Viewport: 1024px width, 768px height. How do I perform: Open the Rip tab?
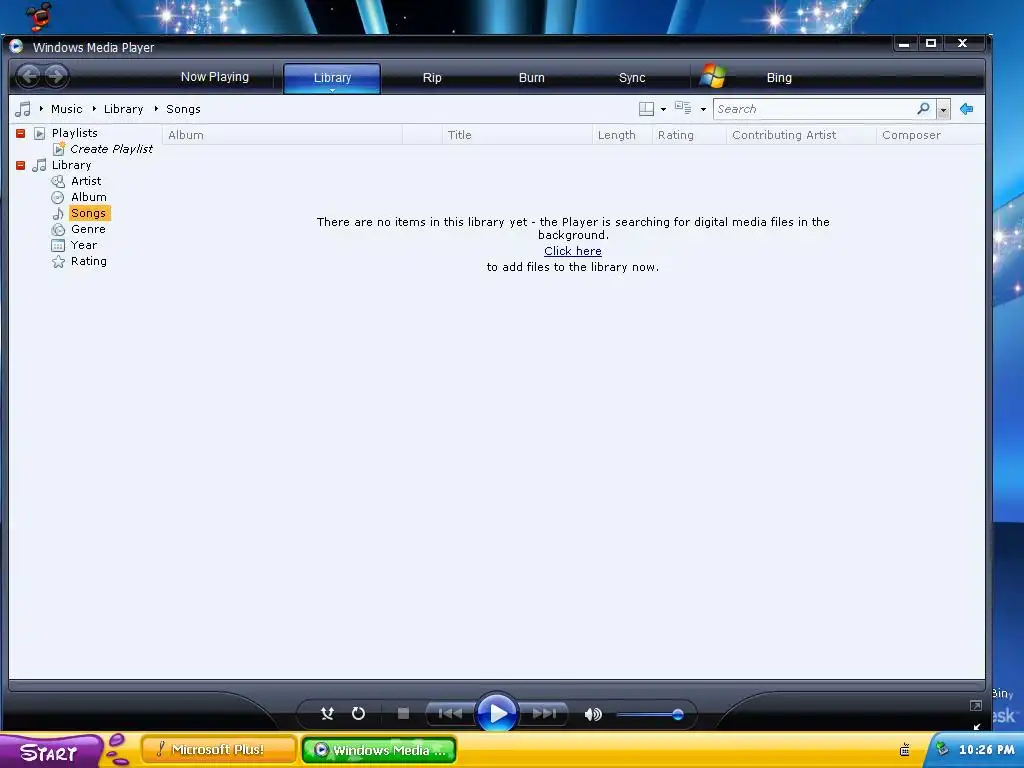pos(432,78)
